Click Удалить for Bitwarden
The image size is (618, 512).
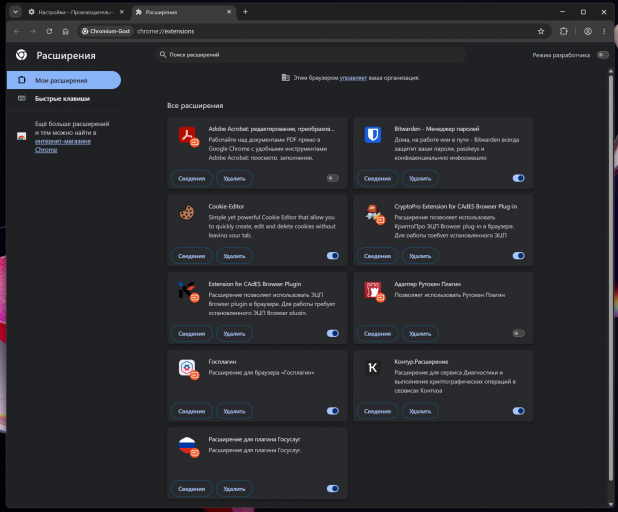(420, 179)
